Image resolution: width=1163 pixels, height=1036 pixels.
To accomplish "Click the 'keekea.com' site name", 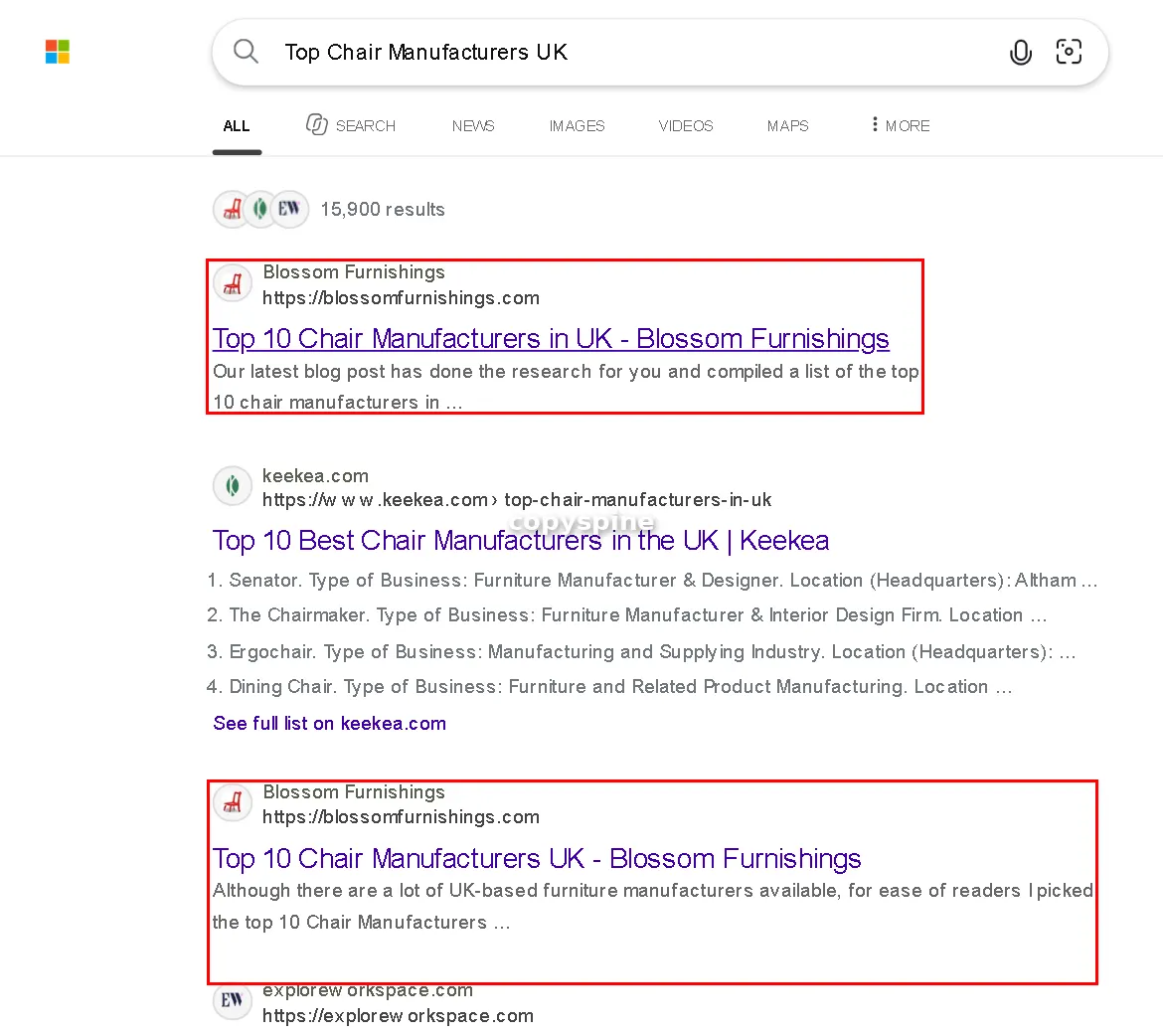I will [315, 475].
